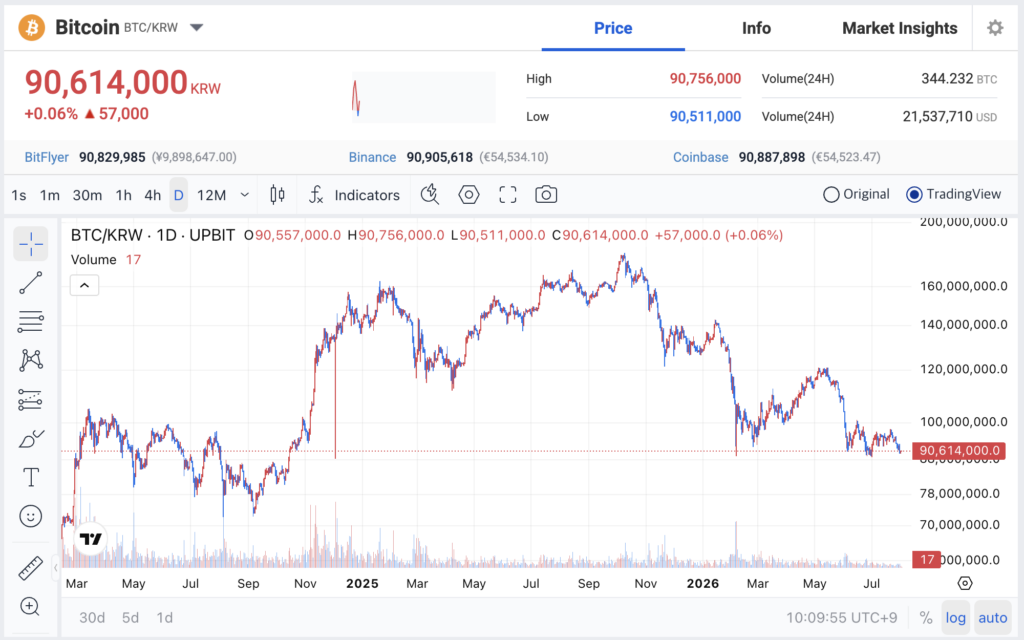Toggle auto scale
Viewport: 1024px width, 640px height.
(x=993, y=618)
